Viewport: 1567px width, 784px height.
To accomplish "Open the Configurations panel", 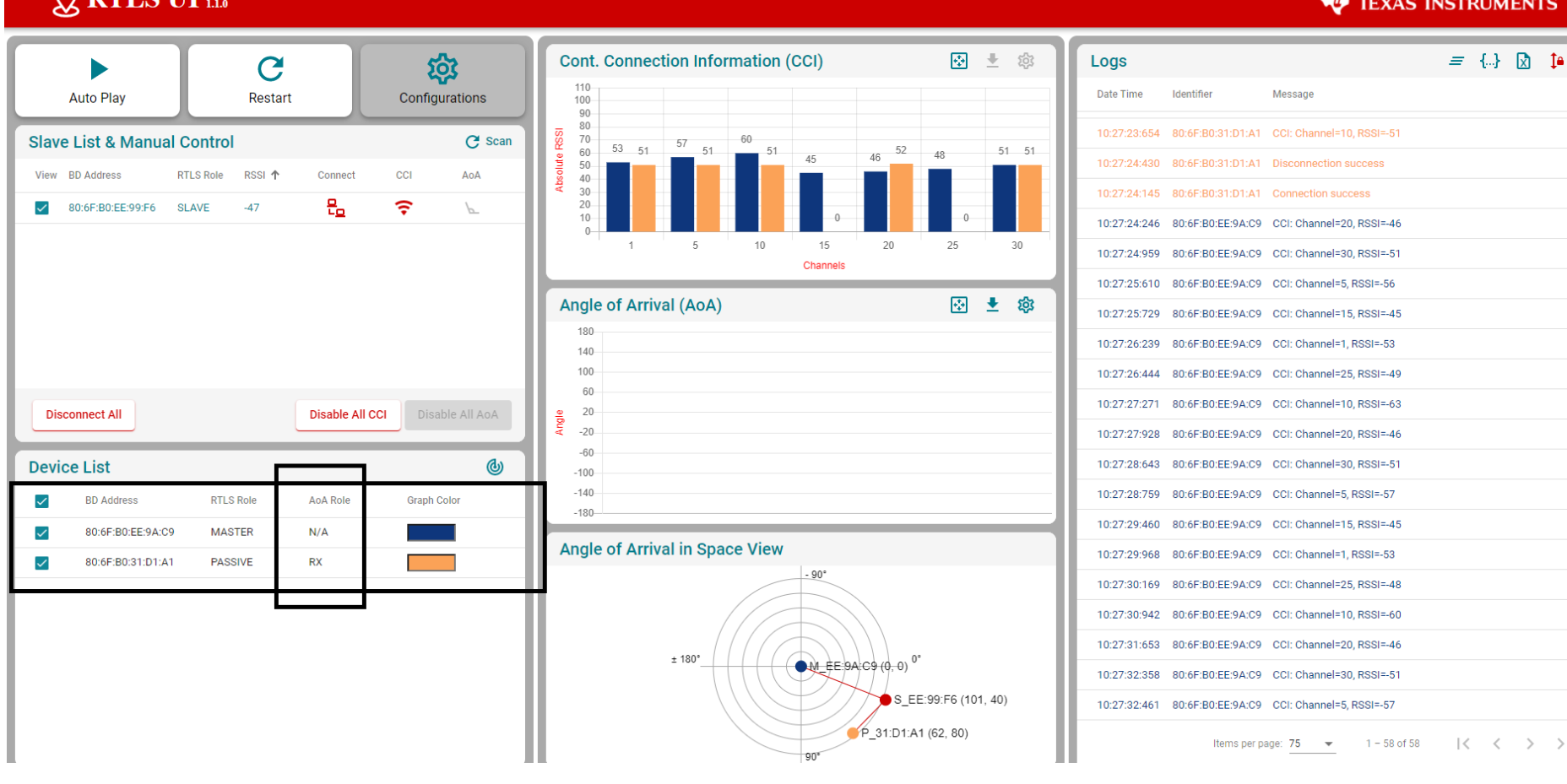I will coord(442,80).
